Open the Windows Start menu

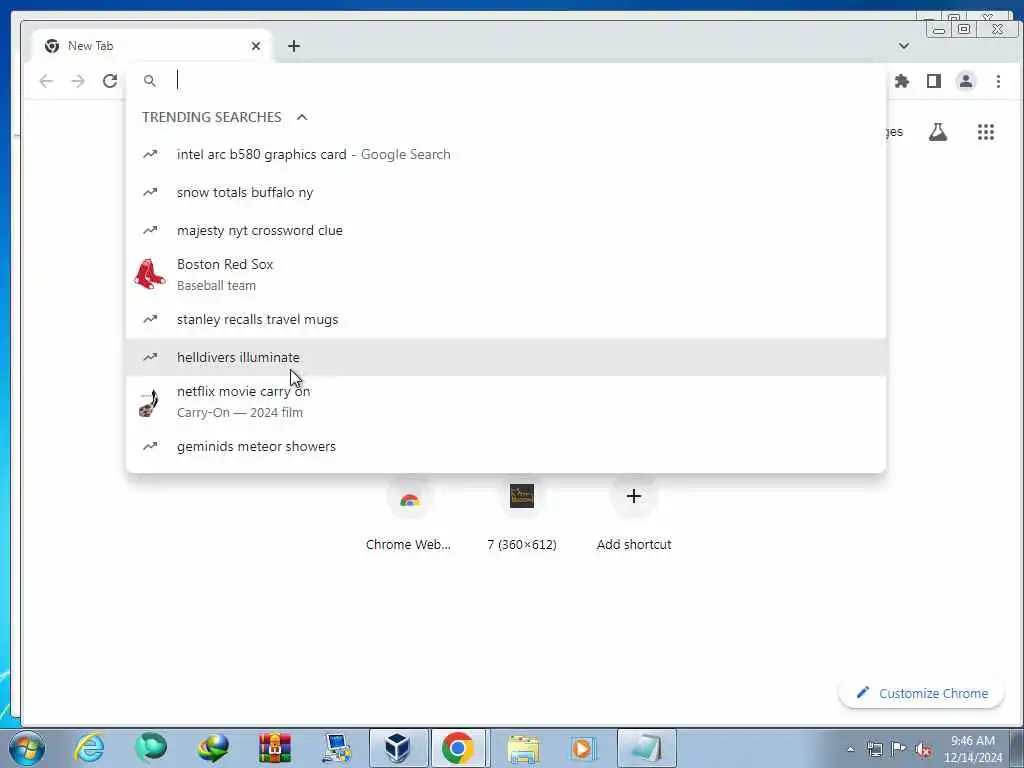click(x=27, y=748)
